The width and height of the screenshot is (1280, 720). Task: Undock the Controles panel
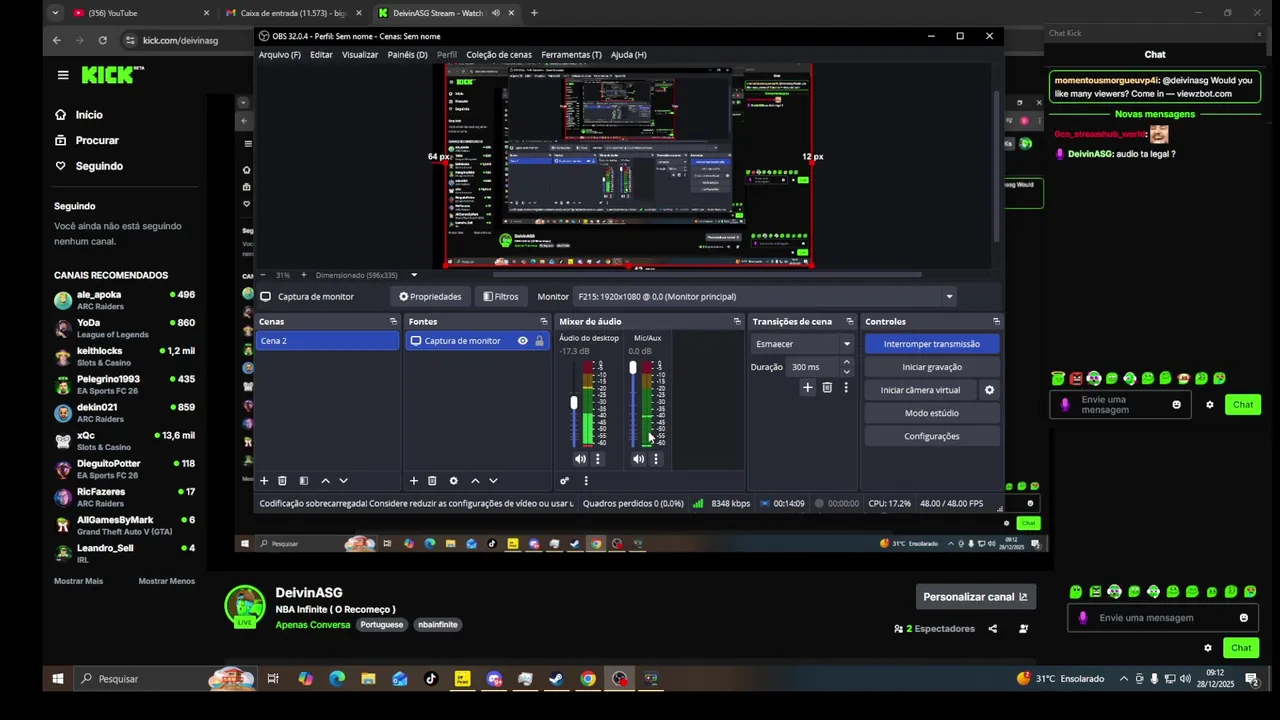996,322
